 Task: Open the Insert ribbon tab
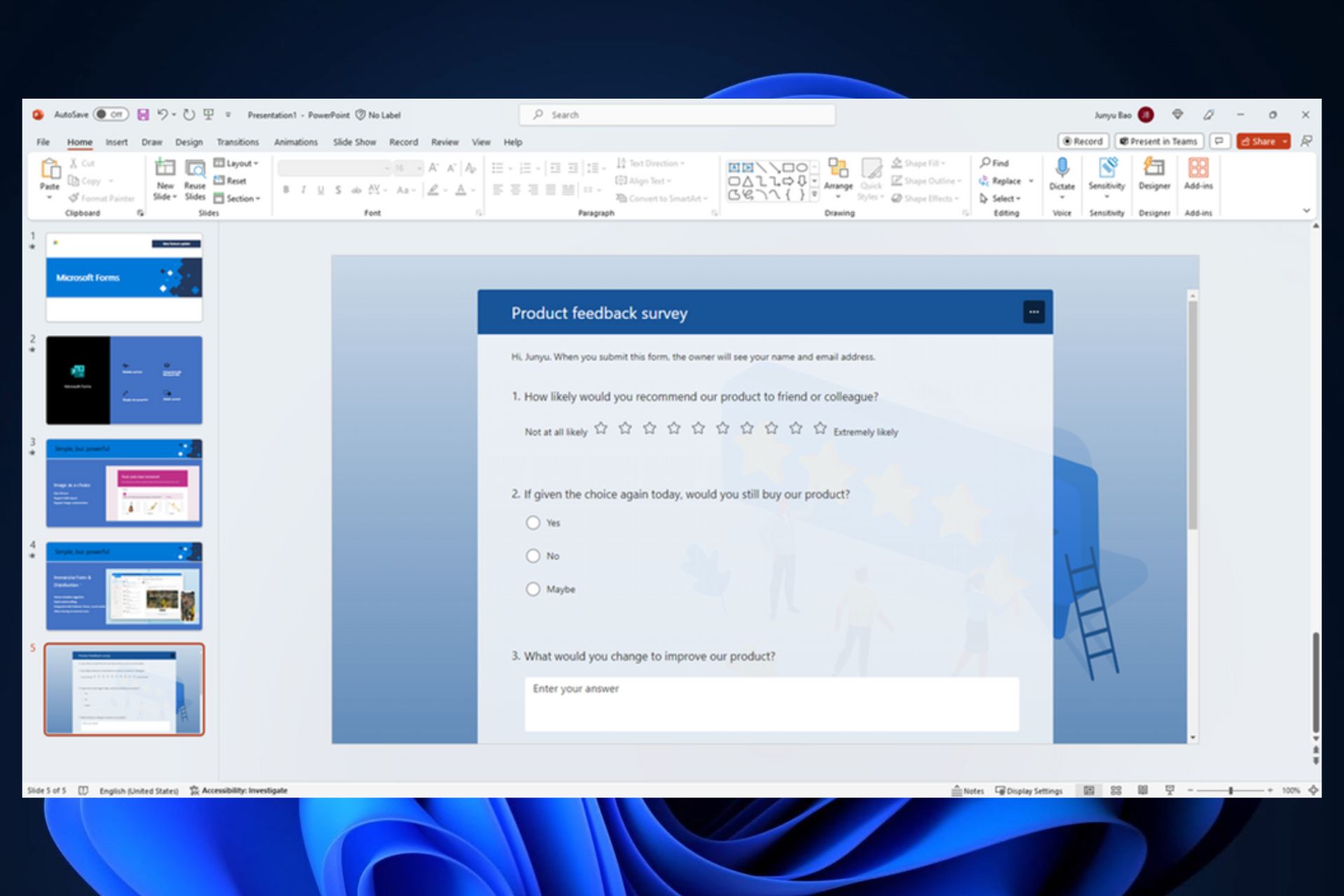pyautogui.click(x=116, y=142)
